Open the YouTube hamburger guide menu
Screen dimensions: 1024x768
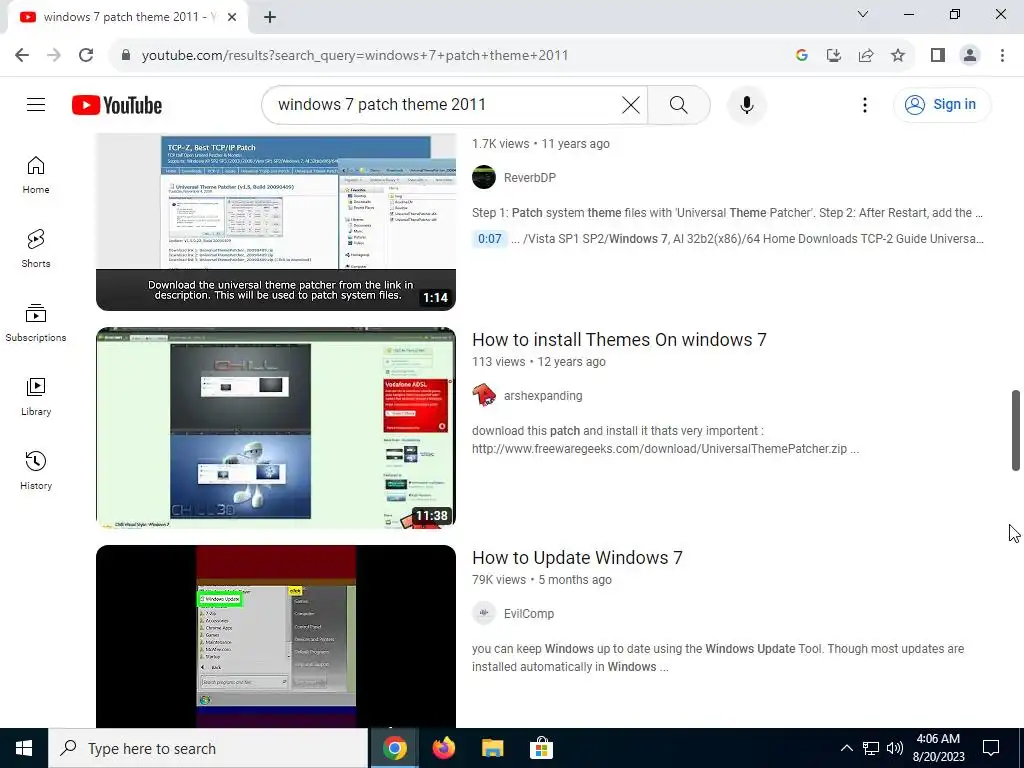click(x=36, y=104)
